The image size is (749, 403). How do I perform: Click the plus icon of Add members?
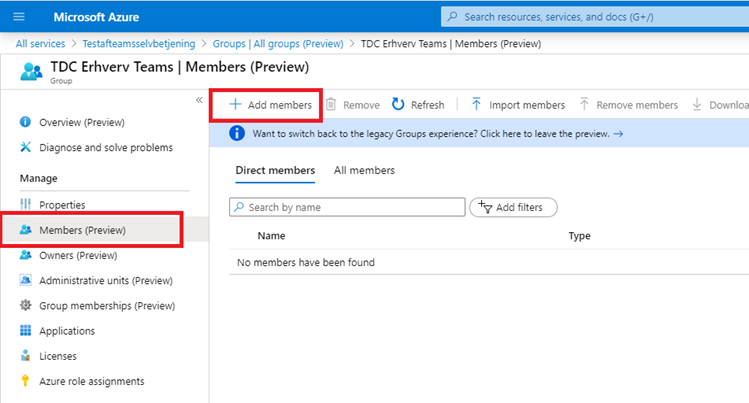click(235, 104)
